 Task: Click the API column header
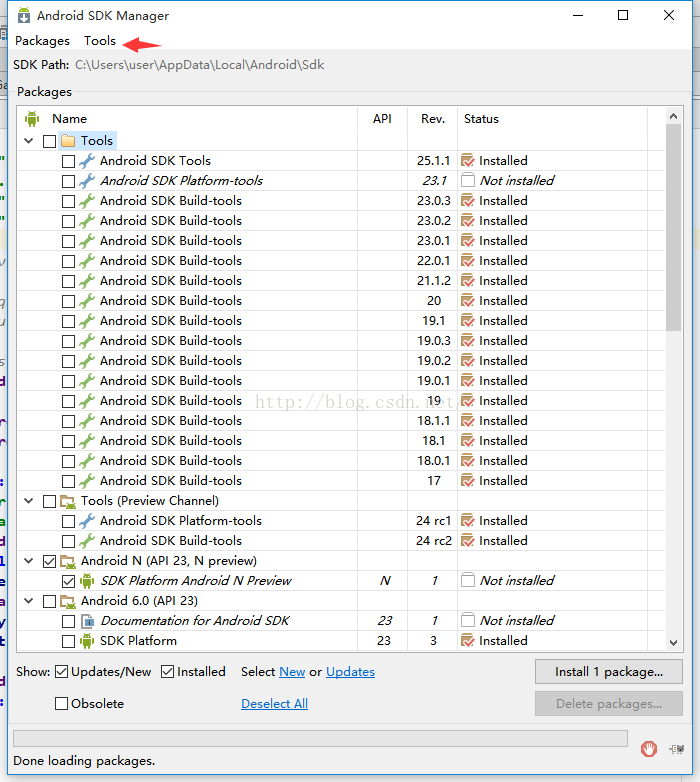pyautogui.click(x=382, y=119)
